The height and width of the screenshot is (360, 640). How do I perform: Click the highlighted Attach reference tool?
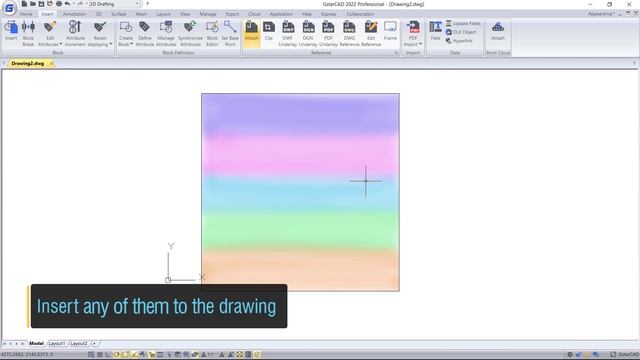coord(251,32)
